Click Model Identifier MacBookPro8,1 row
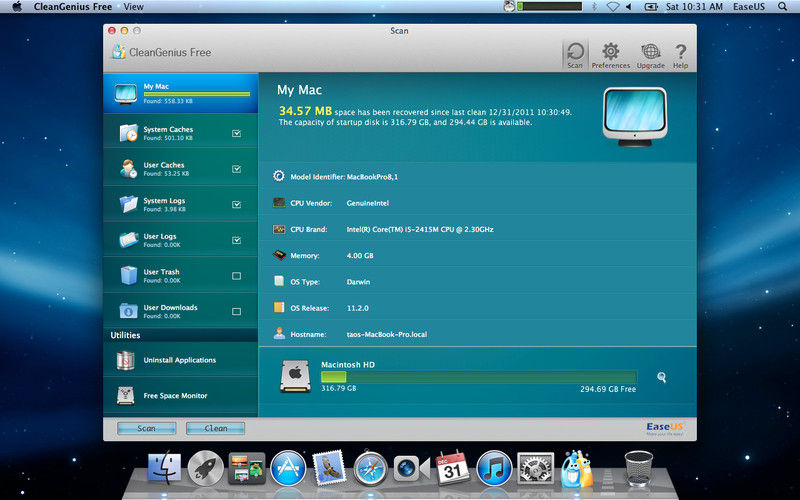Viewport: 800px width, 500px height. [x=478, y=177]
